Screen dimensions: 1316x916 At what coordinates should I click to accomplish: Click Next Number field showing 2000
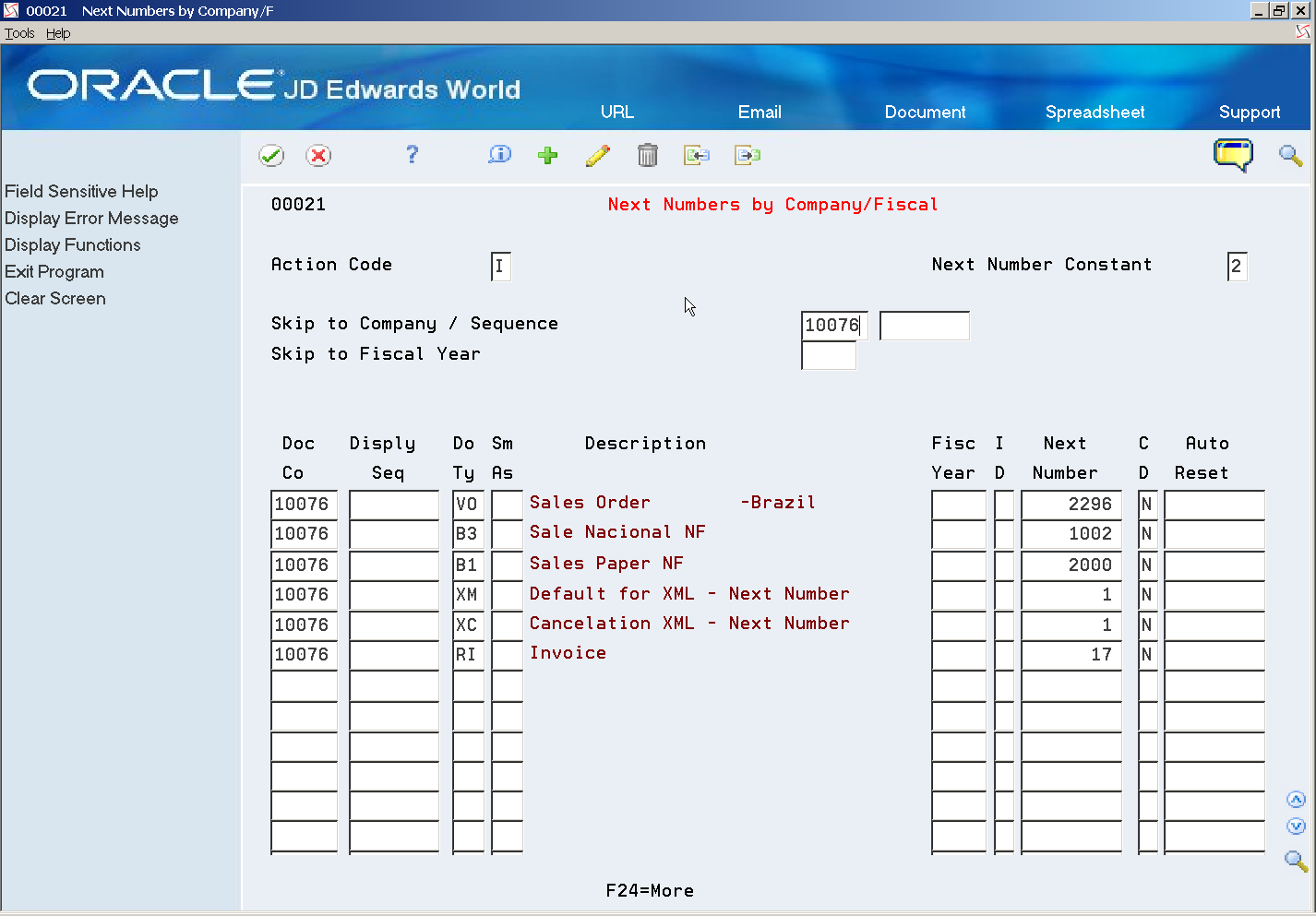(x=1071, y=565)
